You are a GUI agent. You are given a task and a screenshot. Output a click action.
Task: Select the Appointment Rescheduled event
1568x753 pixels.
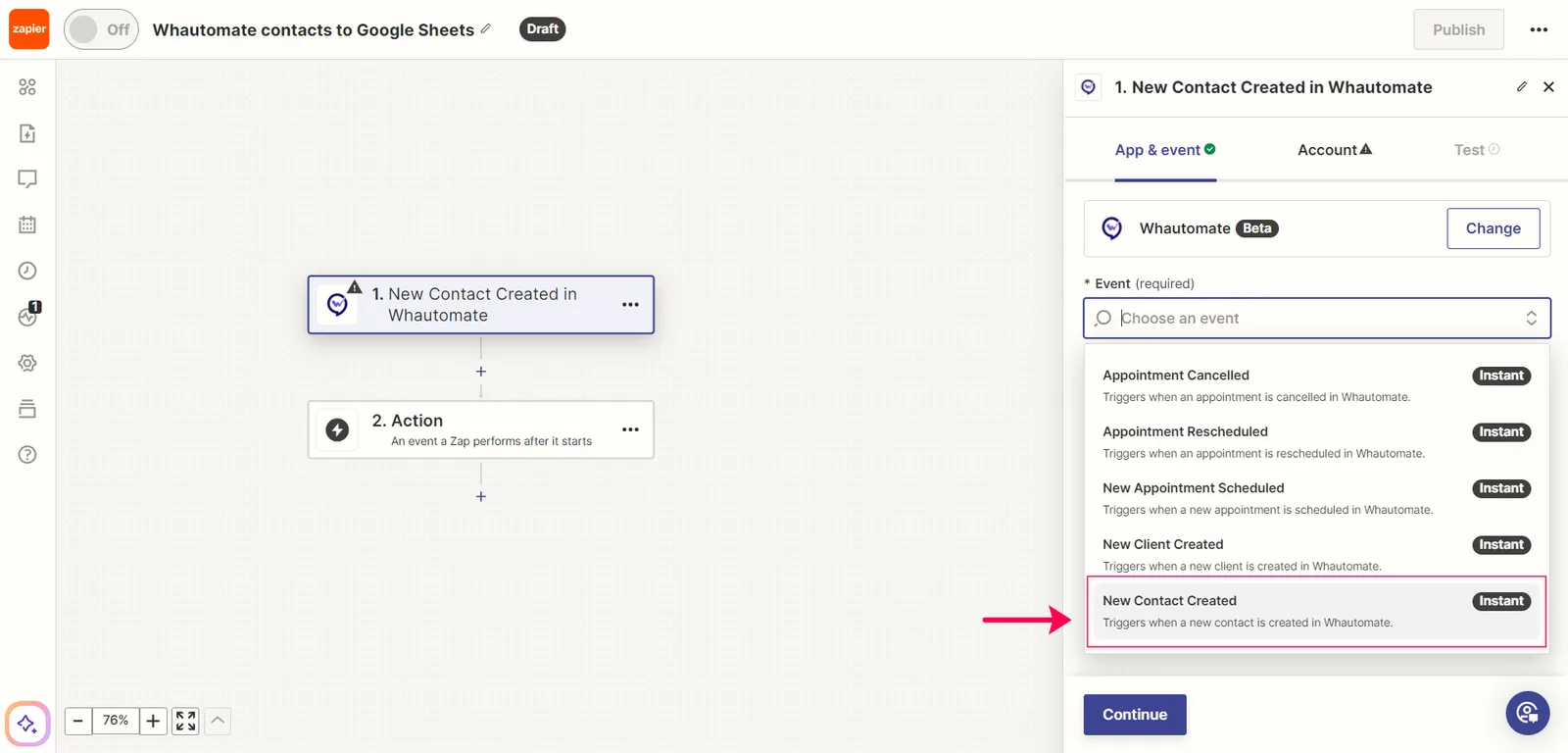click(x=1316, y=442)
